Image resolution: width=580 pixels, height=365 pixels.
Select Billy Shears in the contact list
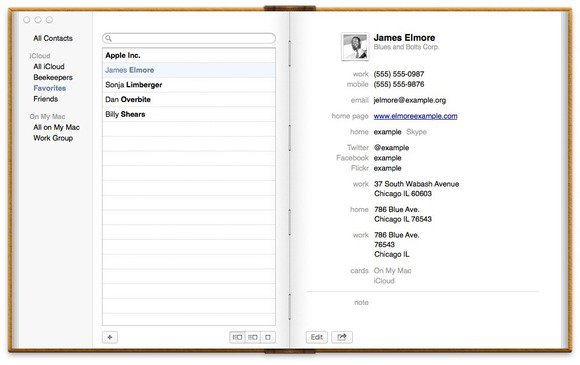[189, 114]
